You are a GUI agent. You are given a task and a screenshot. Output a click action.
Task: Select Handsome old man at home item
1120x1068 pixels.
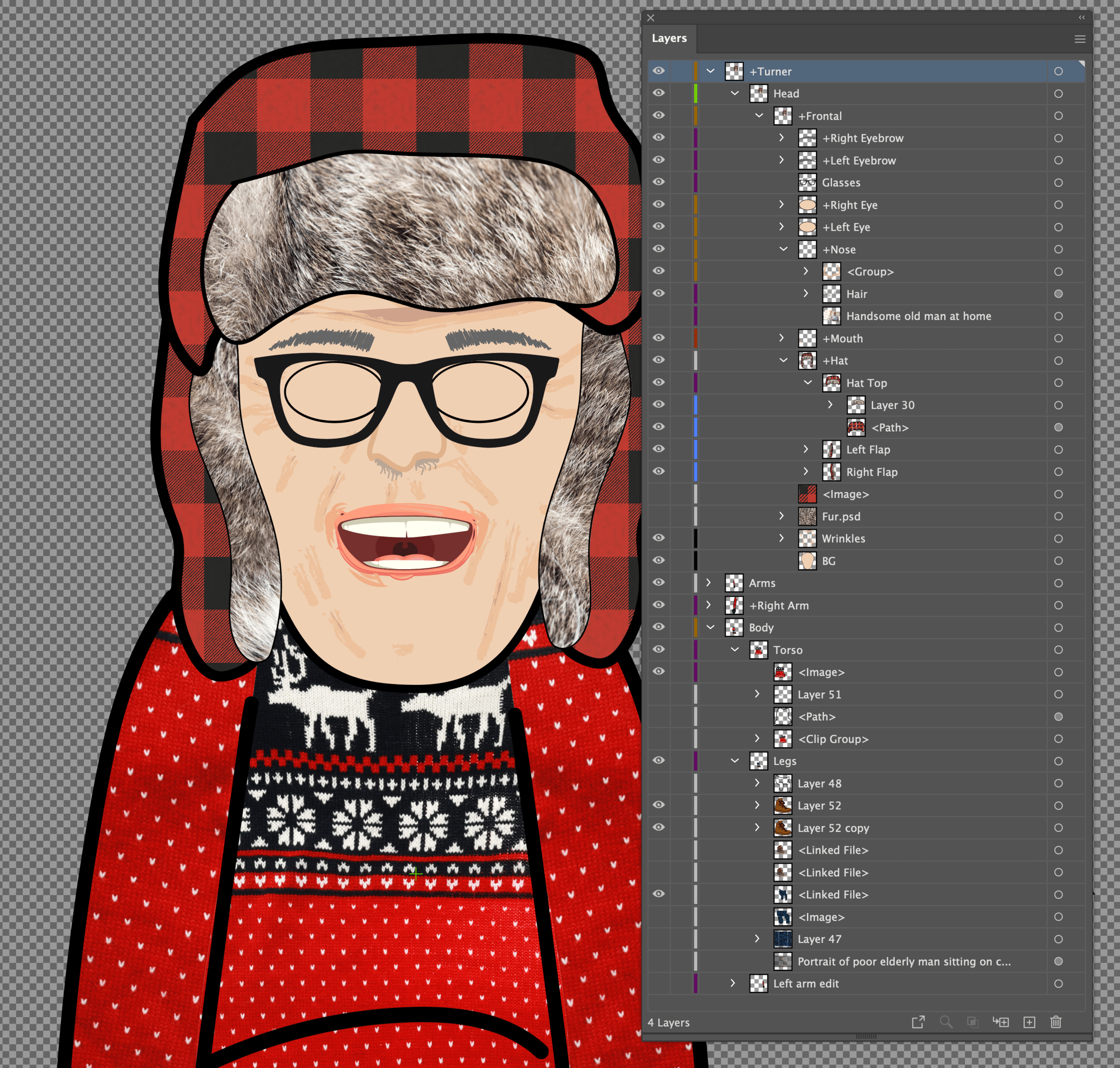pyautogui.click(x=918, y=316)
